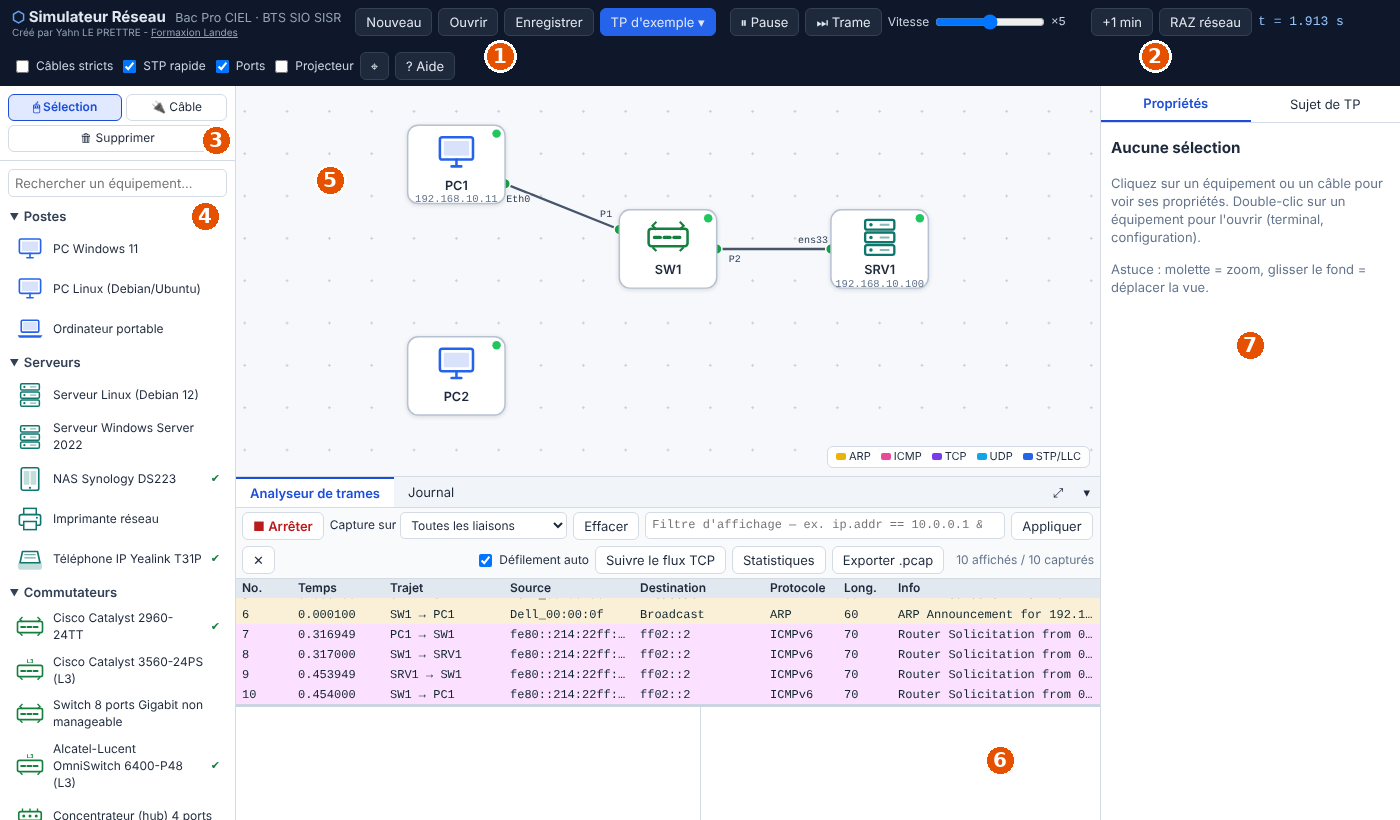Open the Capture sur Toutes les liaisons dropdown

click(x=483, y=526)
